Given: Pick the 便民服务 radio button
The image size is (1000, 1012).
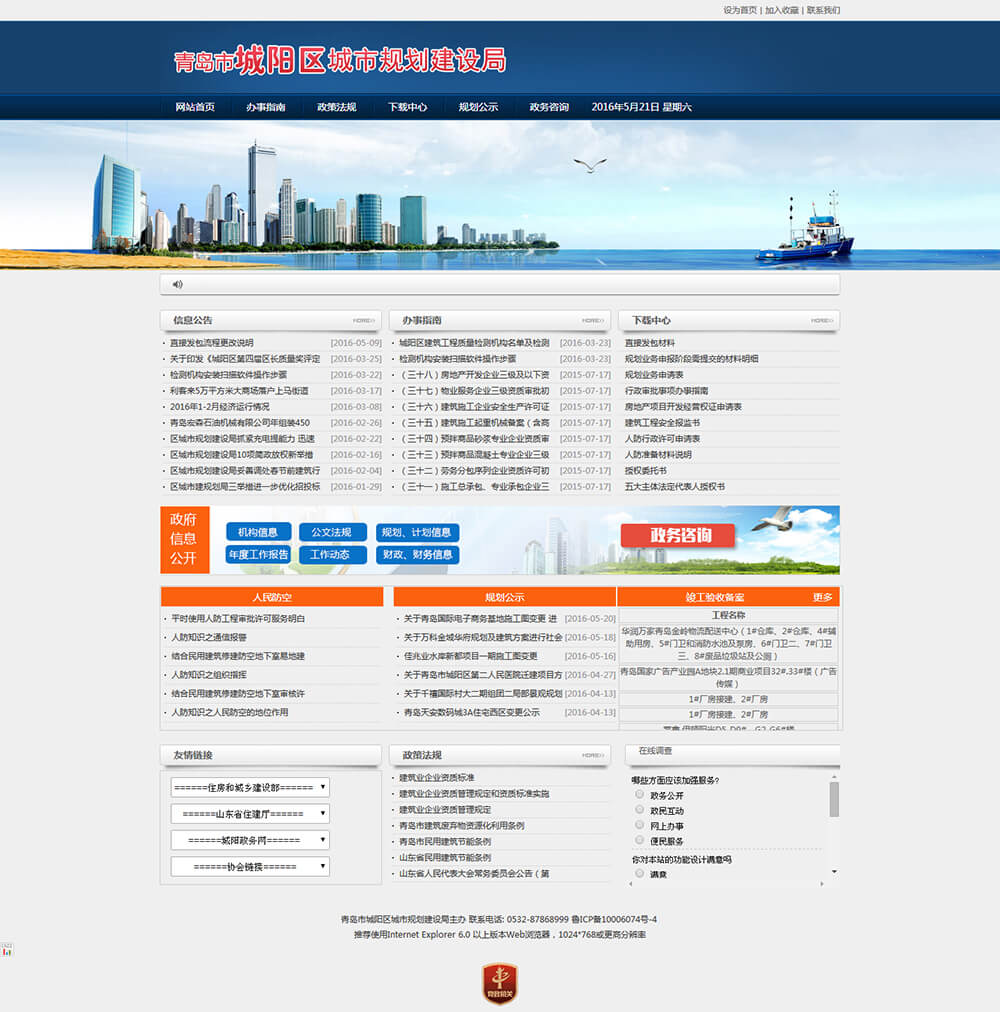Looking at the screenshot, I should click(x=640, y=840).
